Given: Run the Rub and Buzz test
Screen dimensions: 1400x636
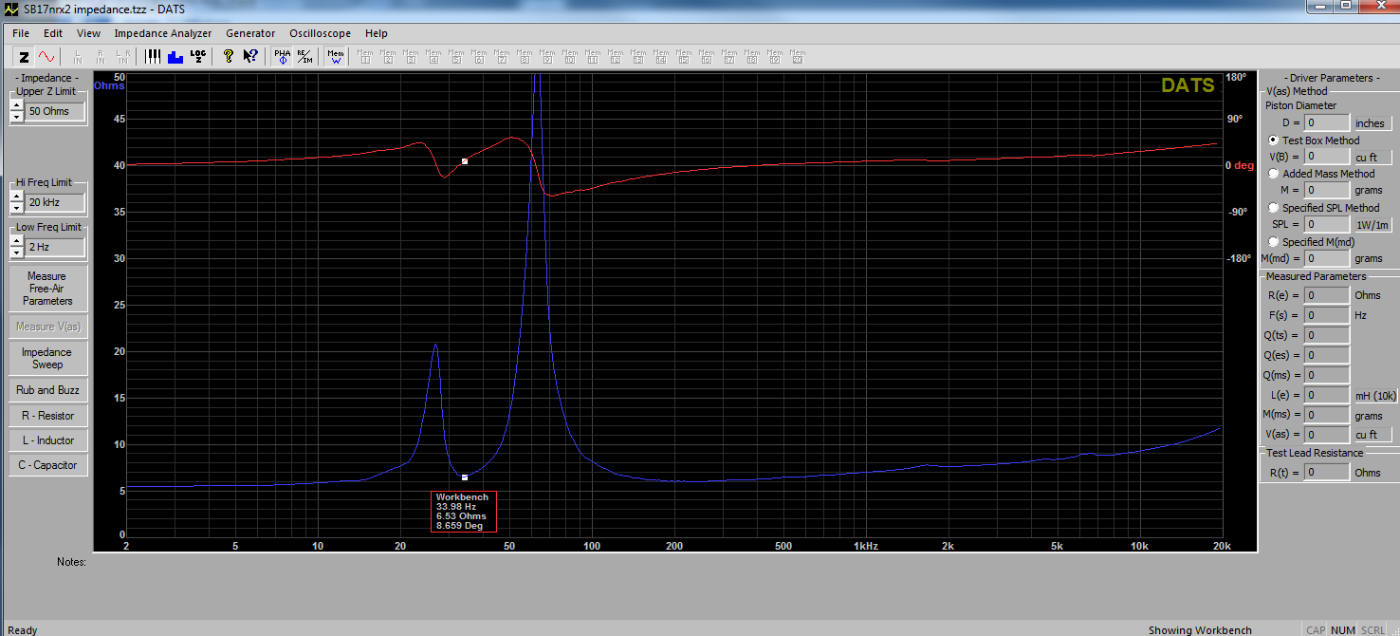Looking at the screenshot, I should [47, 390].
